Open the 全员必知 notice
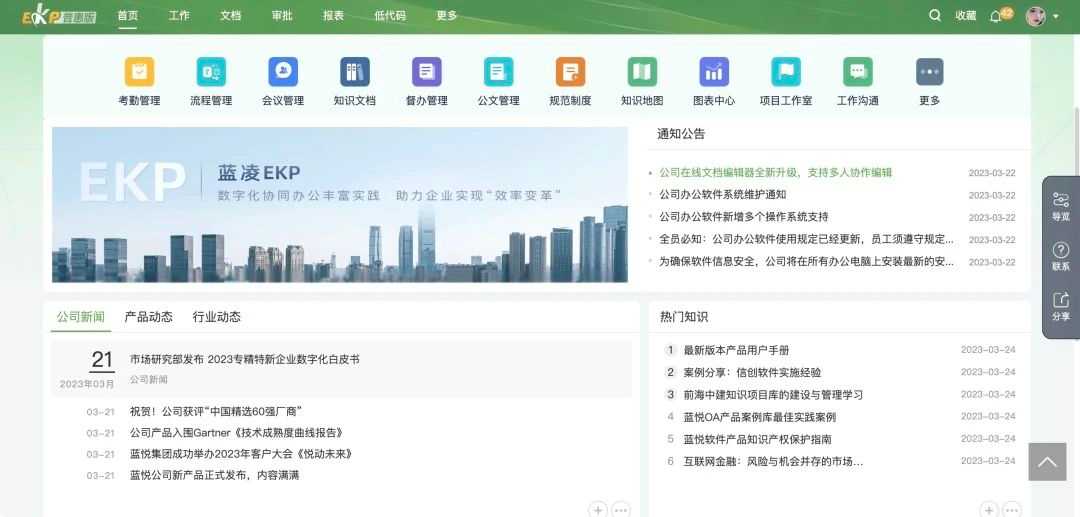Viewport: 1080px width, 517px height. click(x=807, y=240)
